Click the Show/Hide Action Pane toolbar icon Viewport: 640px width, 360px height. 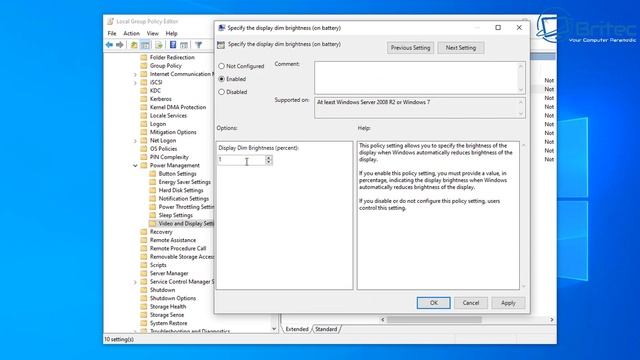pyautogui.click(x=184, y=45)
